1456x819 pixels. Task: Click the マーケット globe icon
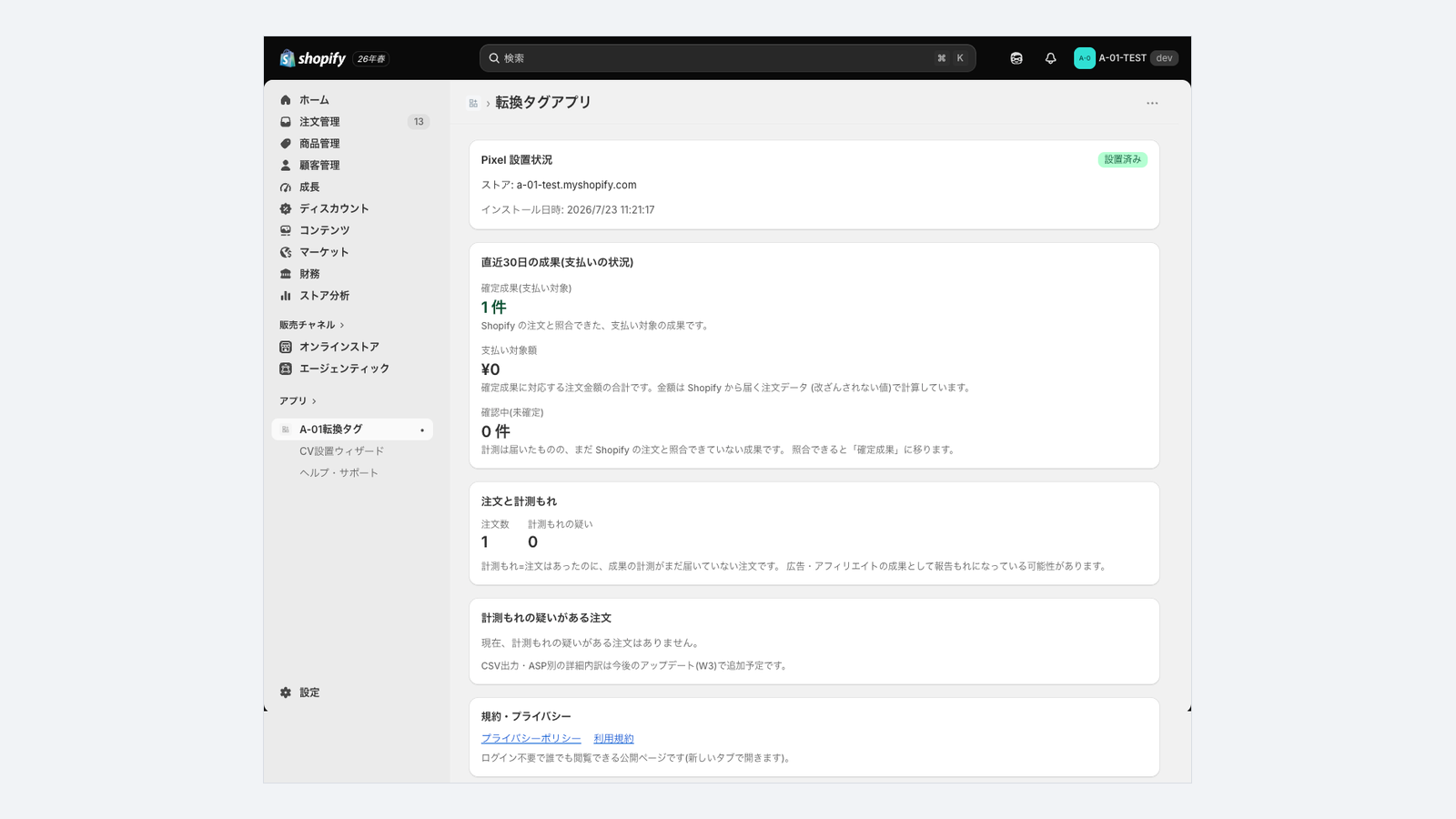click(x=286, y=252)
